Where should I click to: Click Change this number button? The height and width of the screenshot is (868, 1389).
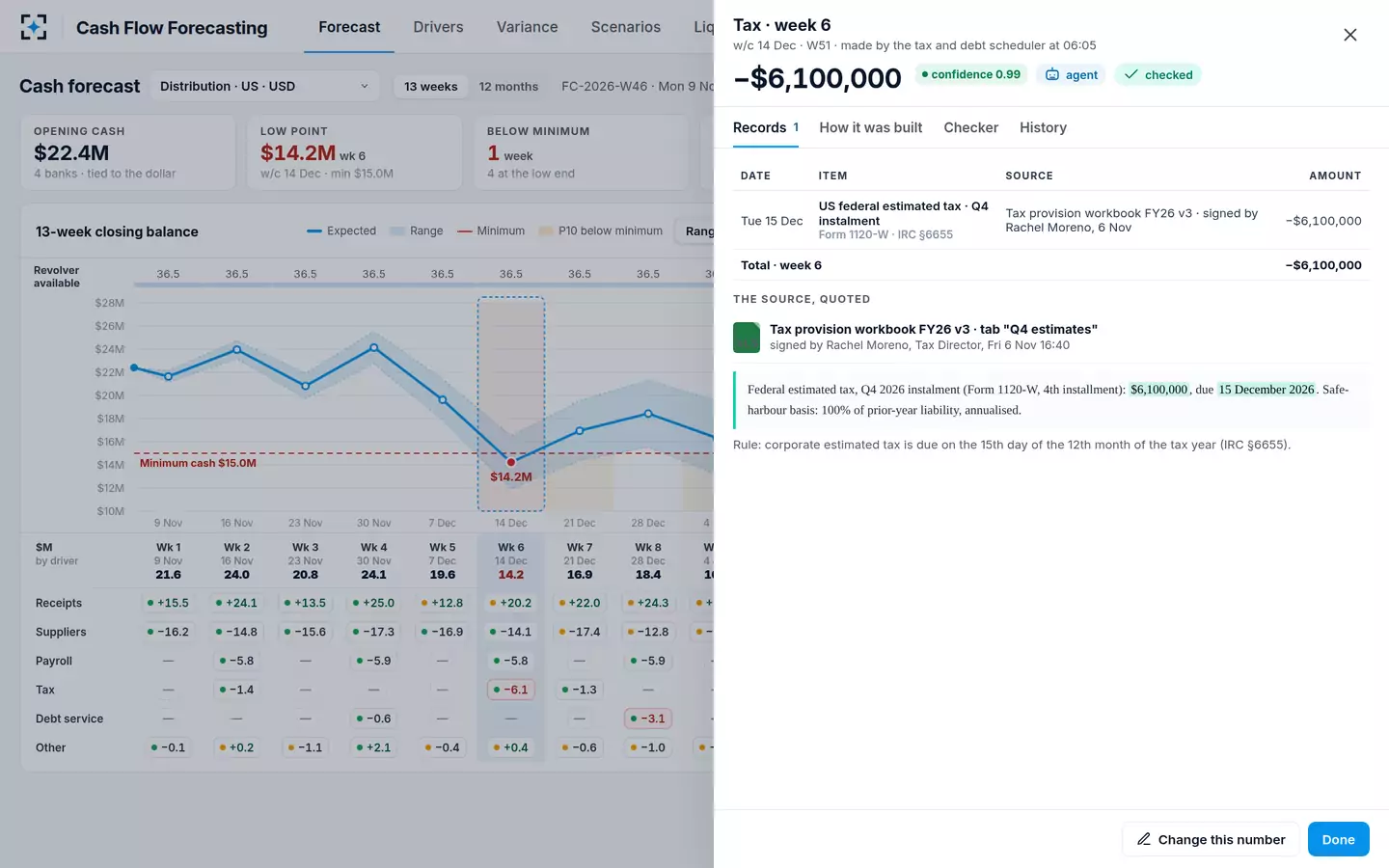coord(1211,839)
